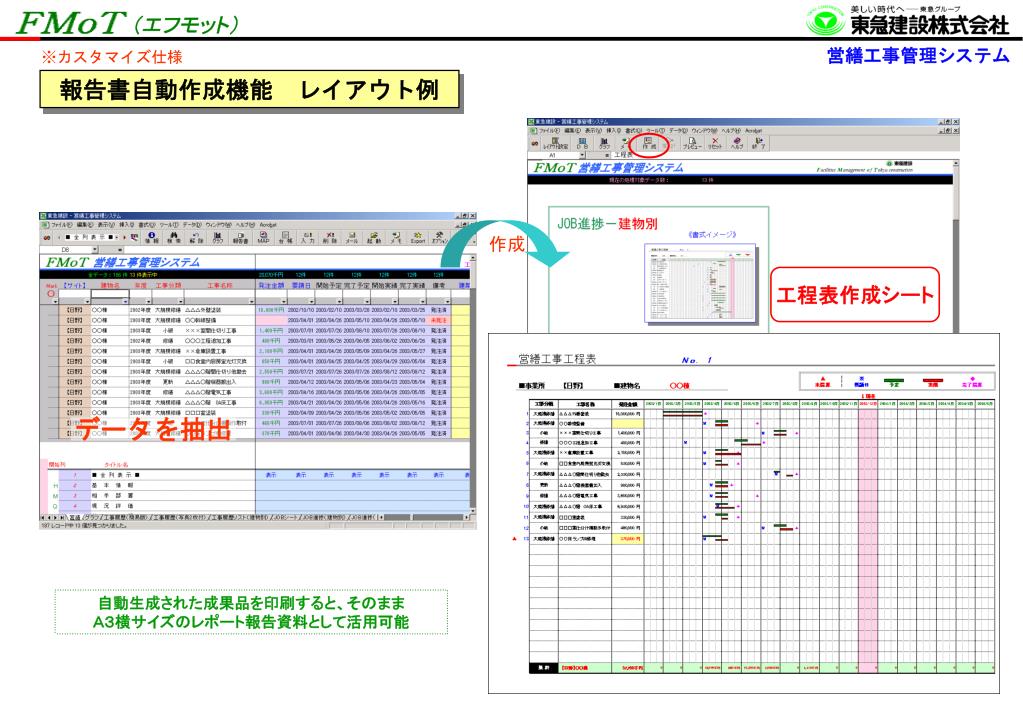The width and height of the screenshot is (1023, 708).
Task: Click the ヘルプ icon in the right window toolbar
Action: (737, 144)
